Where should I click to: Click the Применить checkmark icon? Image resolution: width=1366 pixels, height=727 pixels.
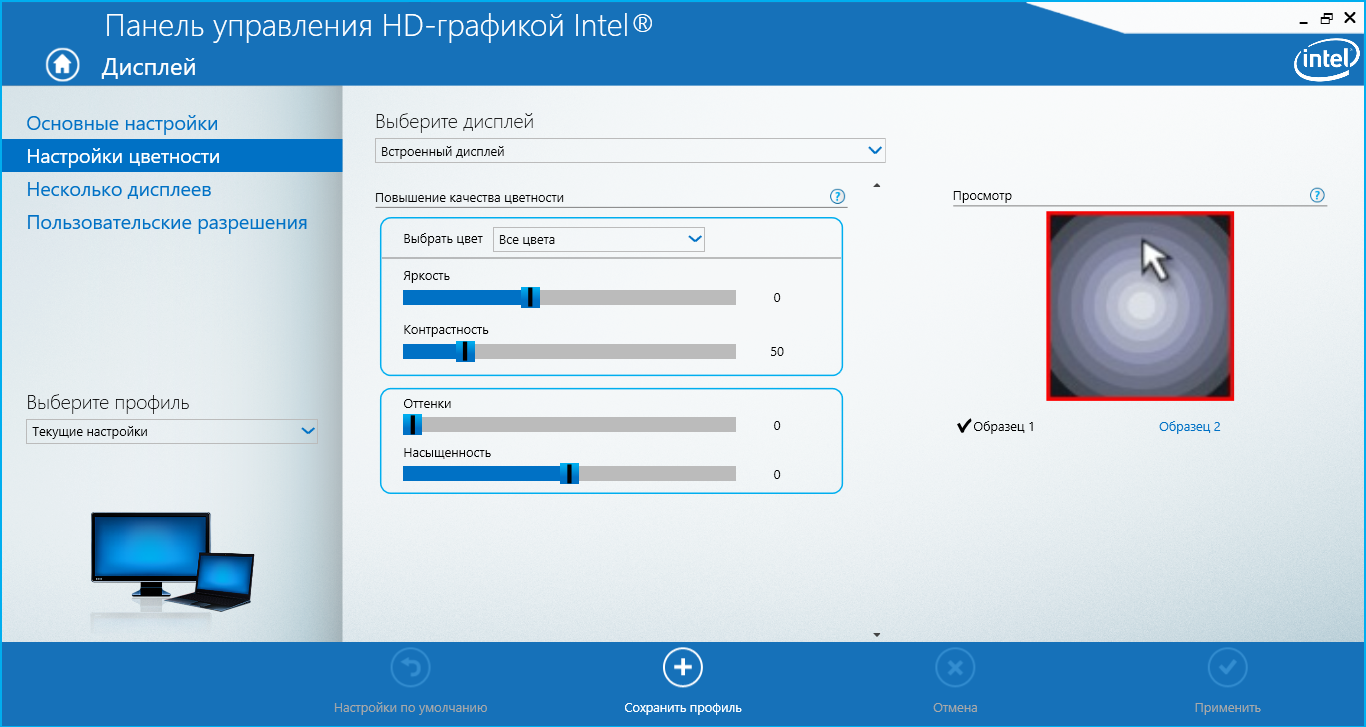point(1227,667)
